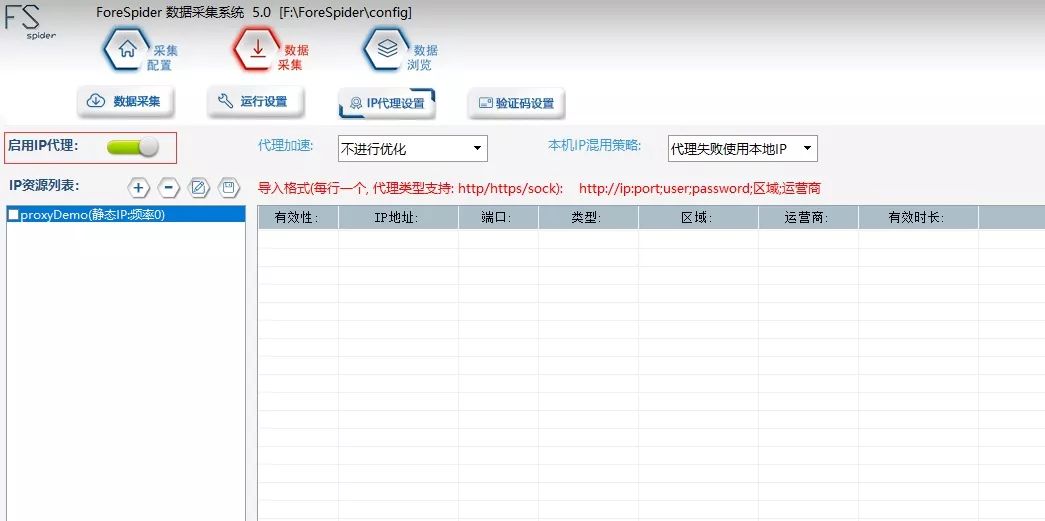Open the 采集配置 home hexagon icon
The width and height of the screenshot is (1045, 521).
tap(127, 50)
